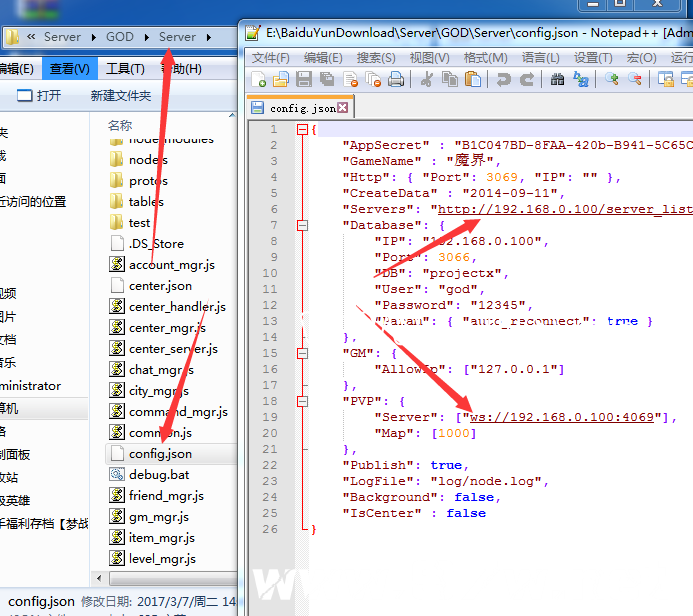
Task: Open the 搜索(S) menu in Notepad++
Action: pos(376,58)
